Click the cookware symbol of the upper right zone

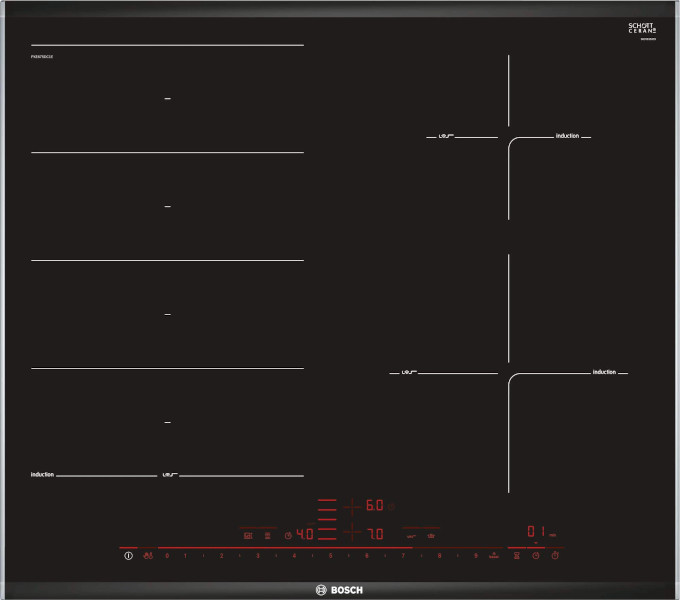(x=446, y=136)
